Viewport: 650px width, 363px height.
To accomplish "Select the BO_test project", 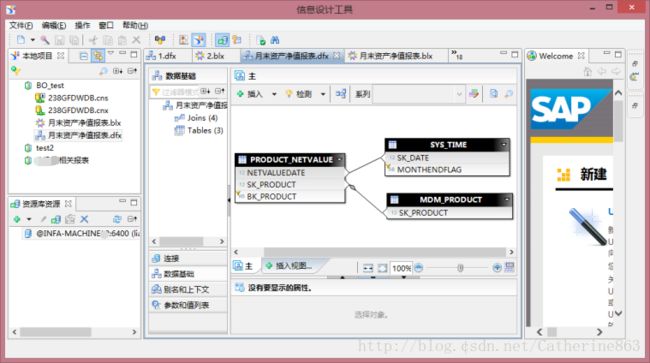I will (x=50, y=85).
